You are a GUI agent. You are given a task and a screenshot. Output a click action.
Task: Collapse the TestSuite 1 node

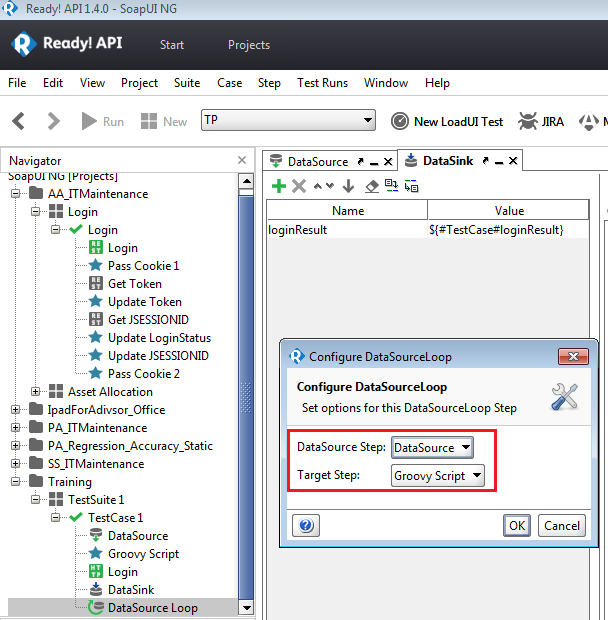point(36,499)
